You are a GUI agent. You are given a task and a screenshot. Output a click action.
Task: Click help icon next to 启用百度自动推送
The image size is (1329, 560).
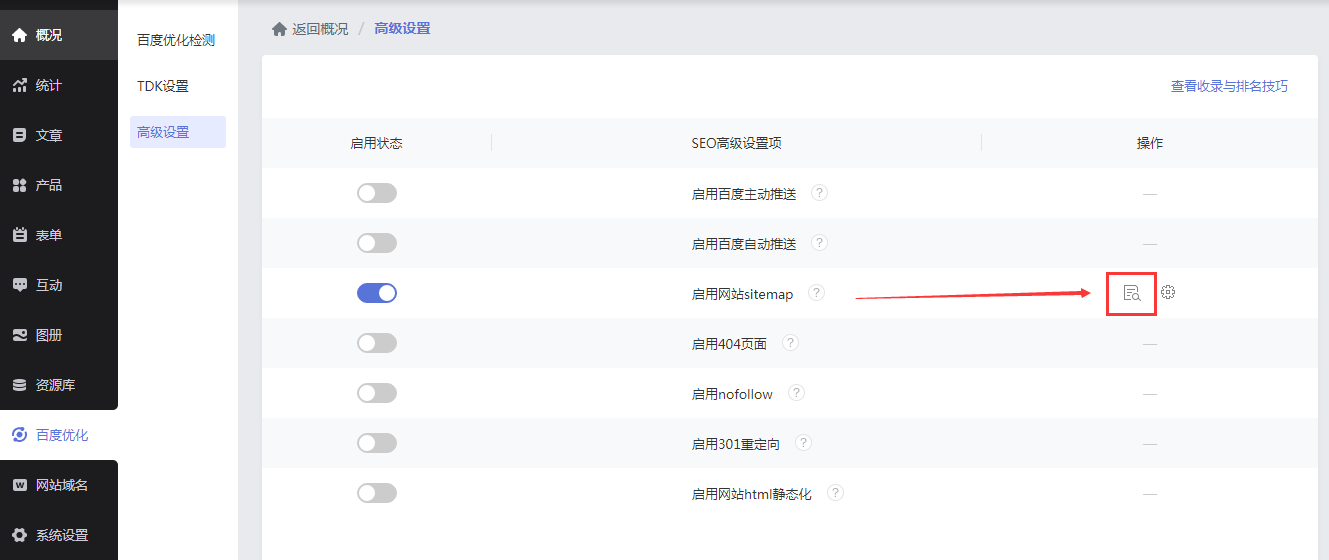pos(819,243)
